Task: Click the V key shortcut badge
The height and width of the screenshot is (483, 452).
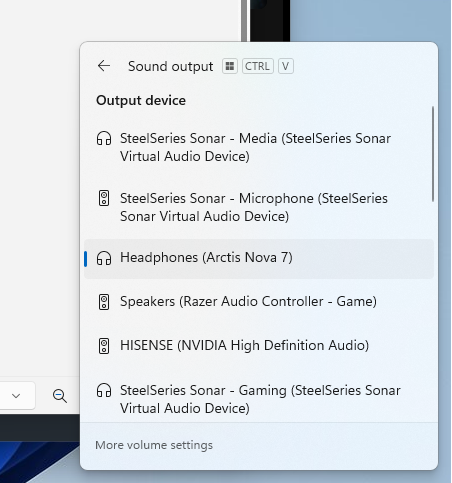Action: (285, 66)
